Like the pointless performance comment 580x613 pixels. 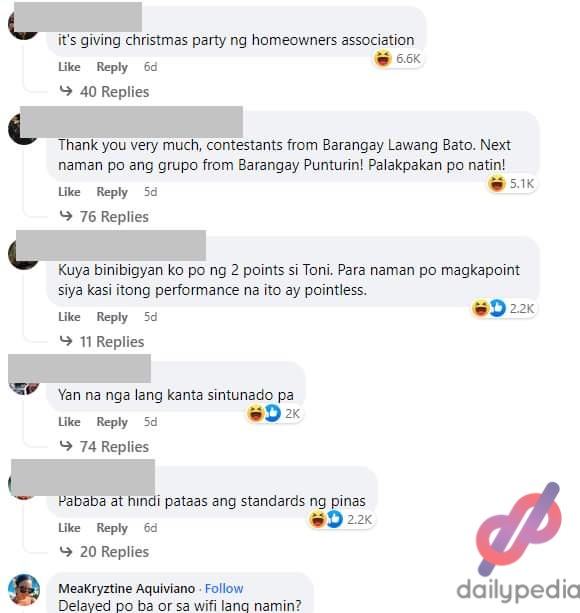coord(69,317)
